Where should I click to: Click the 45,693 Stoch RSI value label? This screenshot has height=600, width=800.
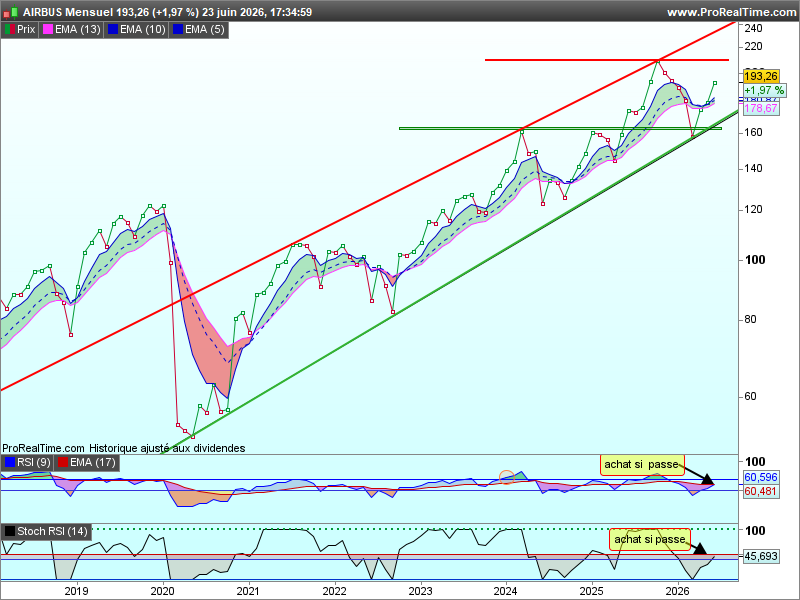click(x=761, y=556)
